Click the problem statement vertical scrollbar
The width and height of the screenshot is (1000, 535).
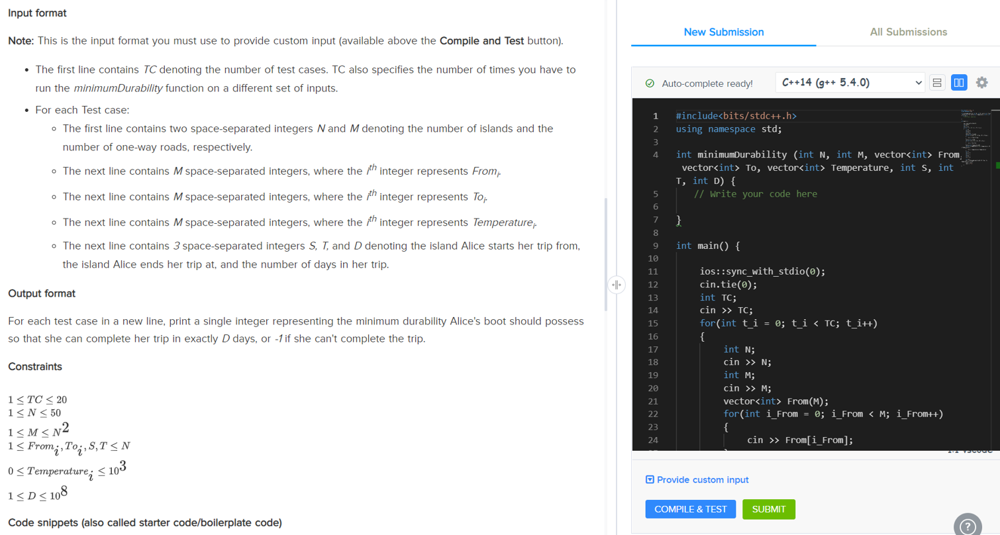pyautogui.click(x=605, y=254)
